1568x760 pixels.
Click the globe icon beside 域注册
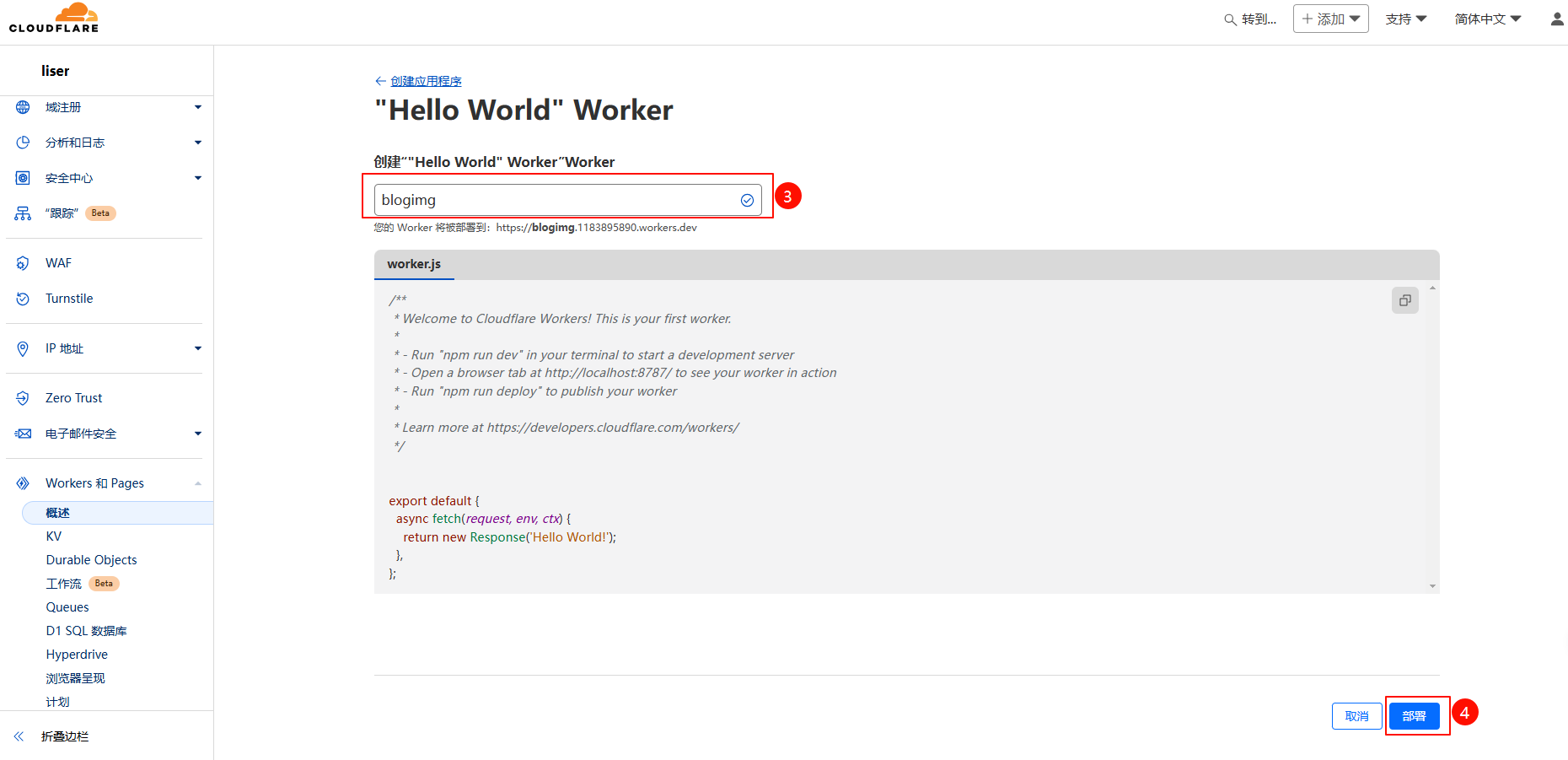23,107
